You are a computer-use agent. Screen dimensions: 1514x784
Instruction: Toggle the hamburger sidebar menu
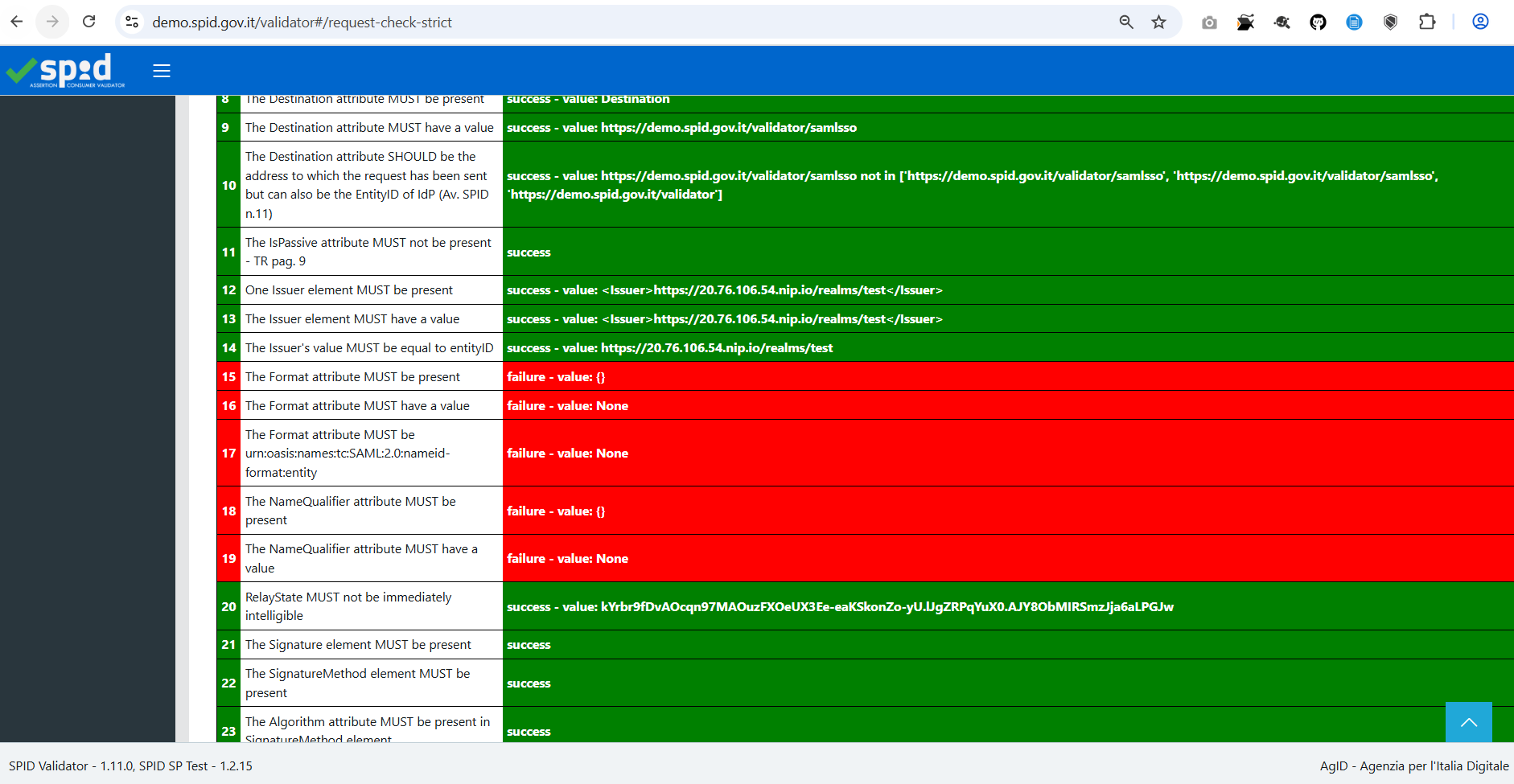click(162, 71)
